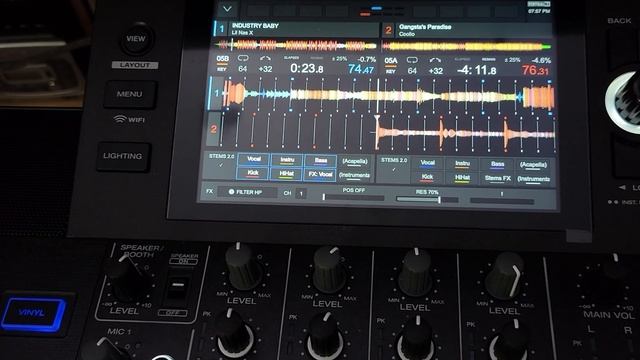The width and height of the screenshot is (640, 360).
Task: Tap deck 1 pitch range ±25%
Action: point(339,59)
